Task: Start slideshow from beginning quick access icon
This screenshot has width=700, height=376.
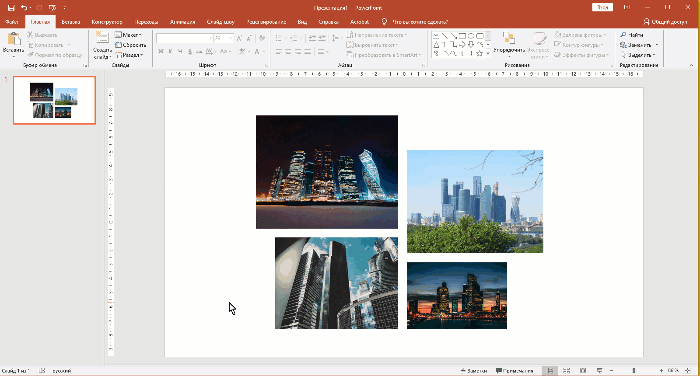Action: click(52, 8)
